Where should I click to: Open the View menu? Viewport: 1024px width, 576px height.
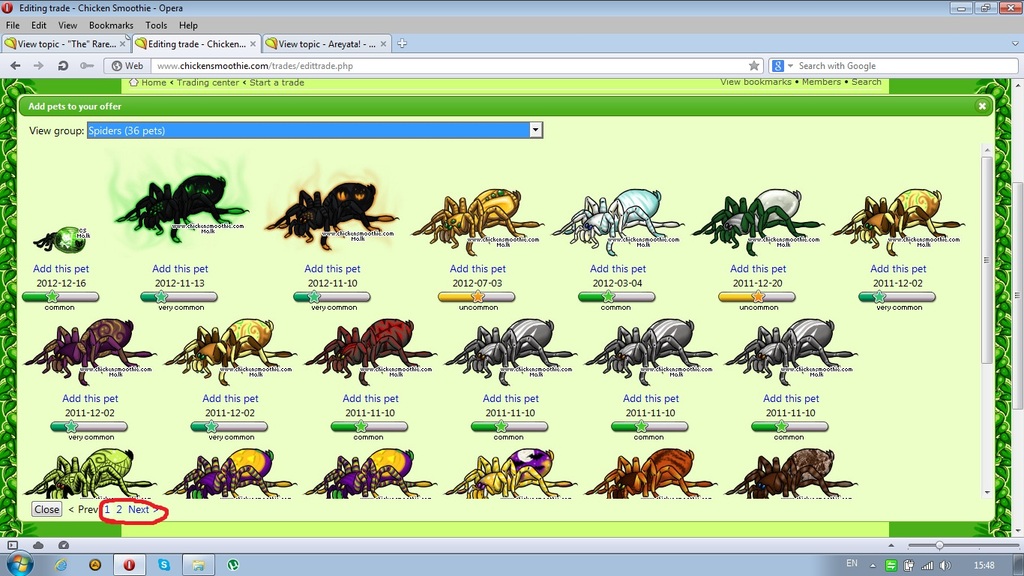(x=67, y=25)
